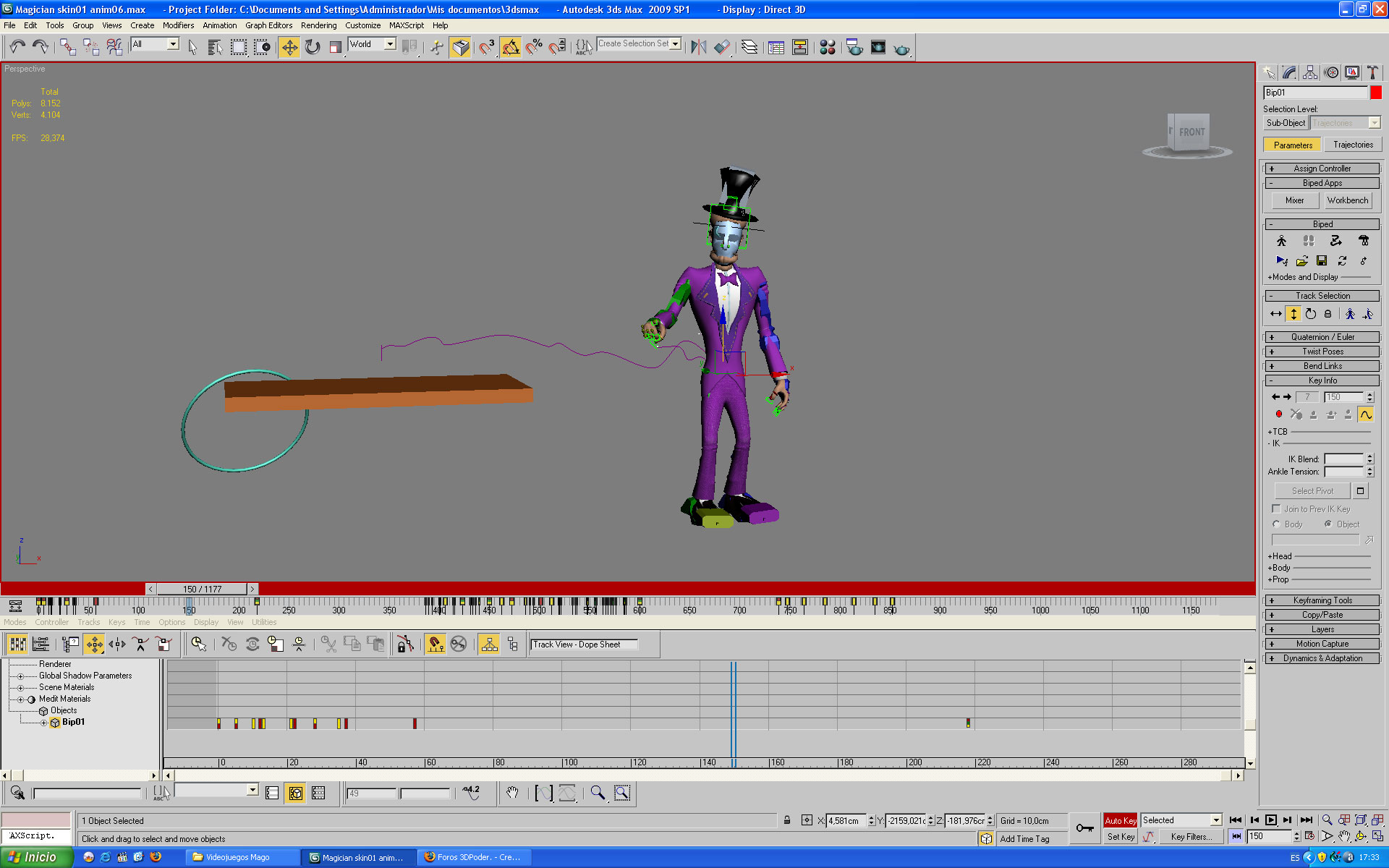Click the Undo arrow icon

tap(17, 48)
